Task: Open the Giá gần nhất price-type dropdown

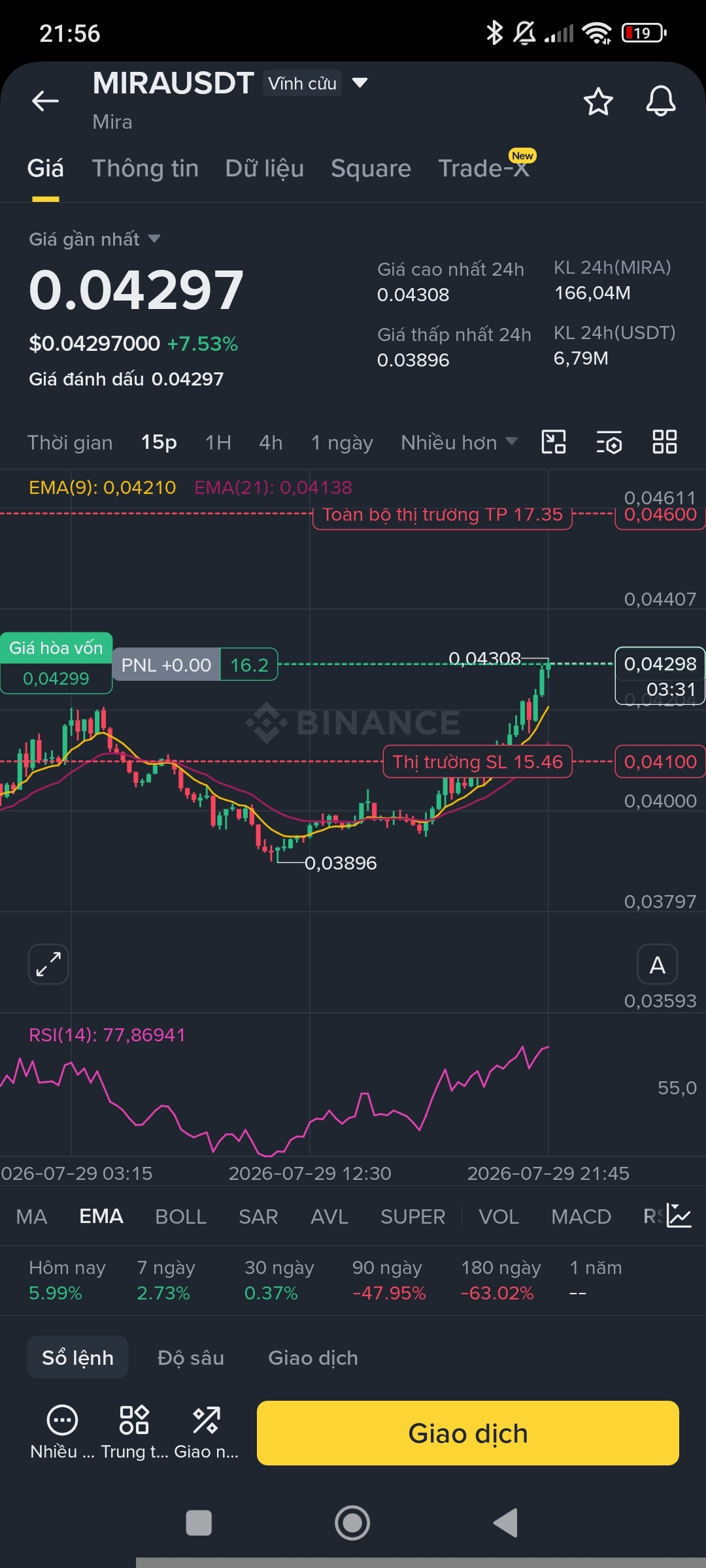Action: point(94,239)
